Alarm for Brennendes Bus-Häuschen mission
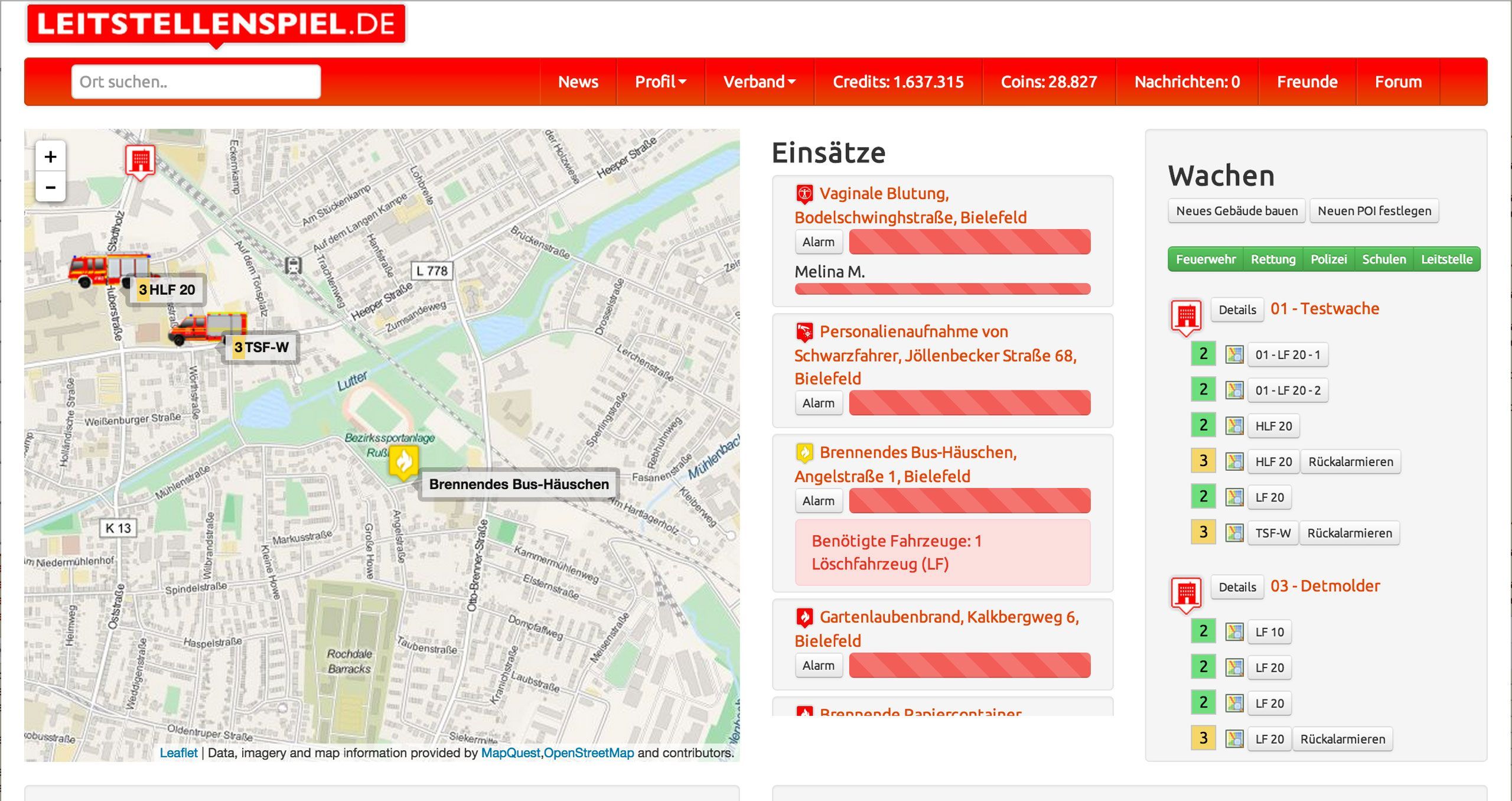 (x=819, y=501)
